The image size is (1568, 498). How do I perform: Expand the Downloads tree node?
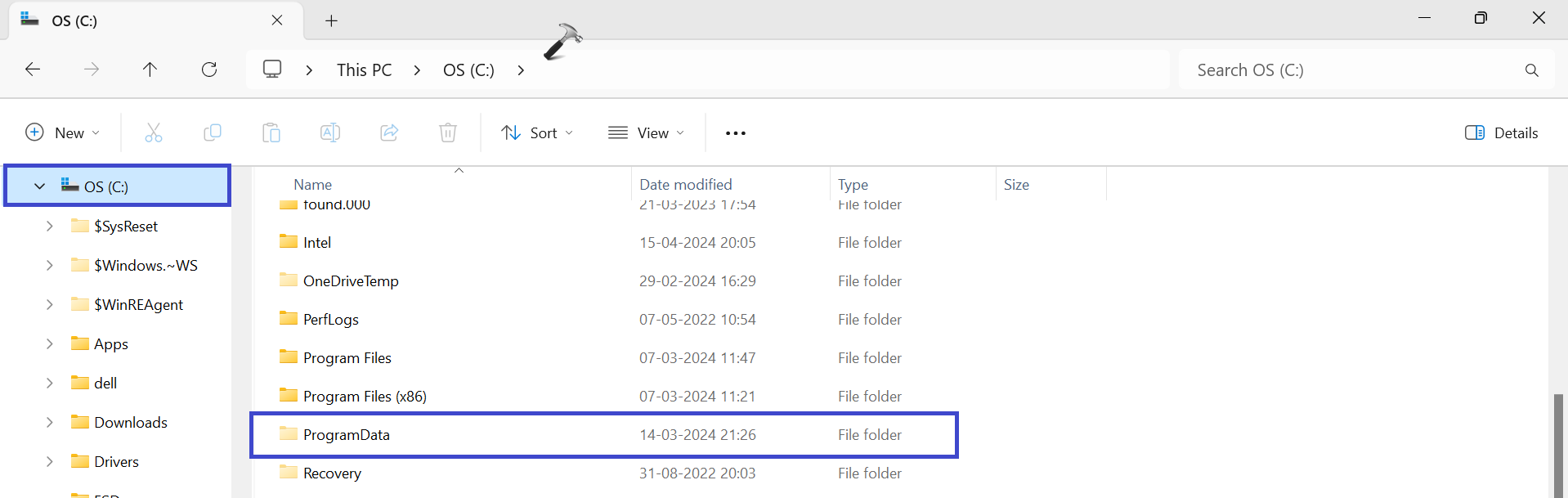click(50, 422)
